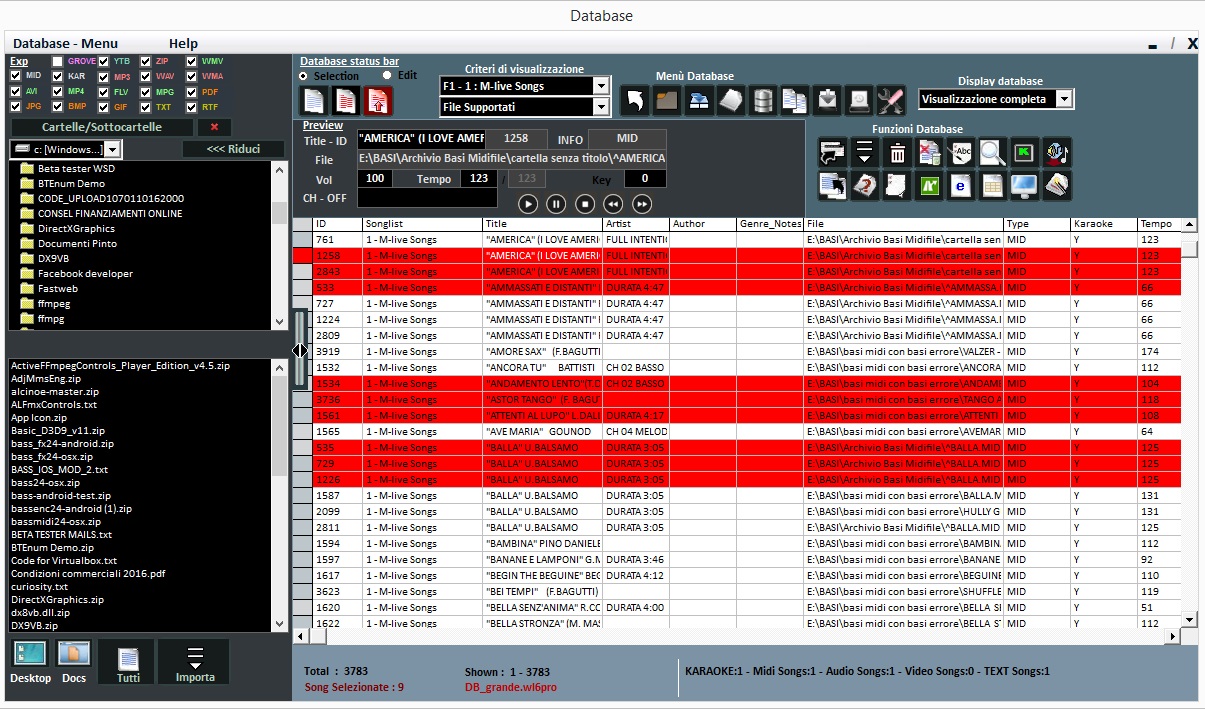This screenshot has width=1205, height=709.
Task: Click the song table's horizontal scrollbar
Action: [738, 636]
